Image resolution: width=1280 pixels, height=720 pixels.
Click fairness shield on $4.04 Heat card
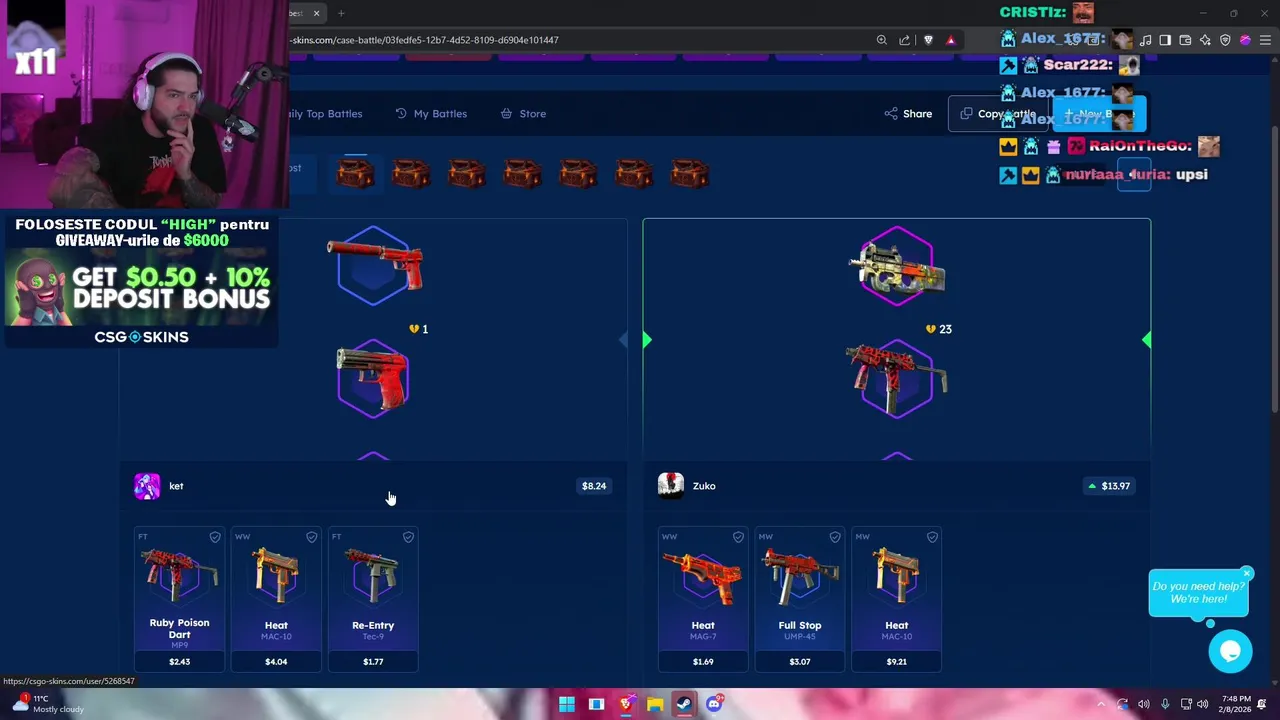pyautogui.click(x=311, y=537)
